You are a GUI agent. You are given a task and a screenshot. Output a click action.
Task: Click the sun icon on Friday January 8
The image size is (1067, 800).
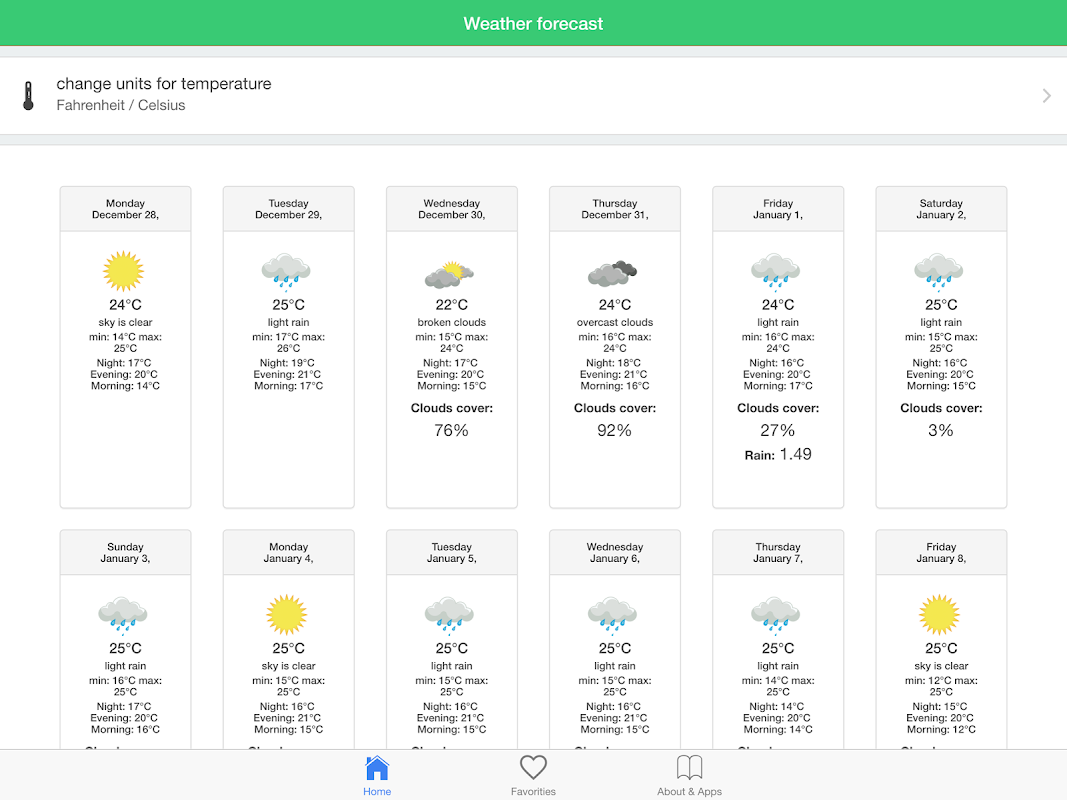939,614
